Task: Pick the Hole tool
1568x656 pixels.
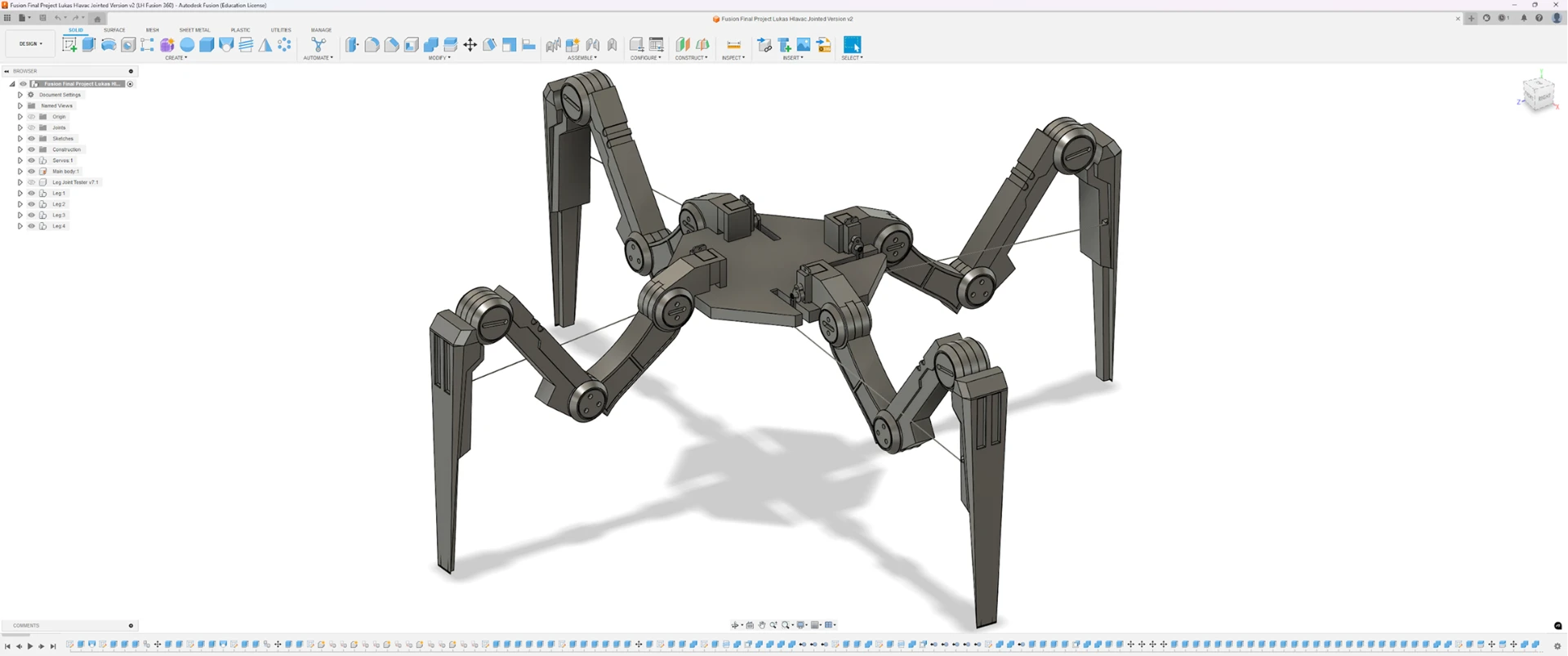Action: point(128,45)
